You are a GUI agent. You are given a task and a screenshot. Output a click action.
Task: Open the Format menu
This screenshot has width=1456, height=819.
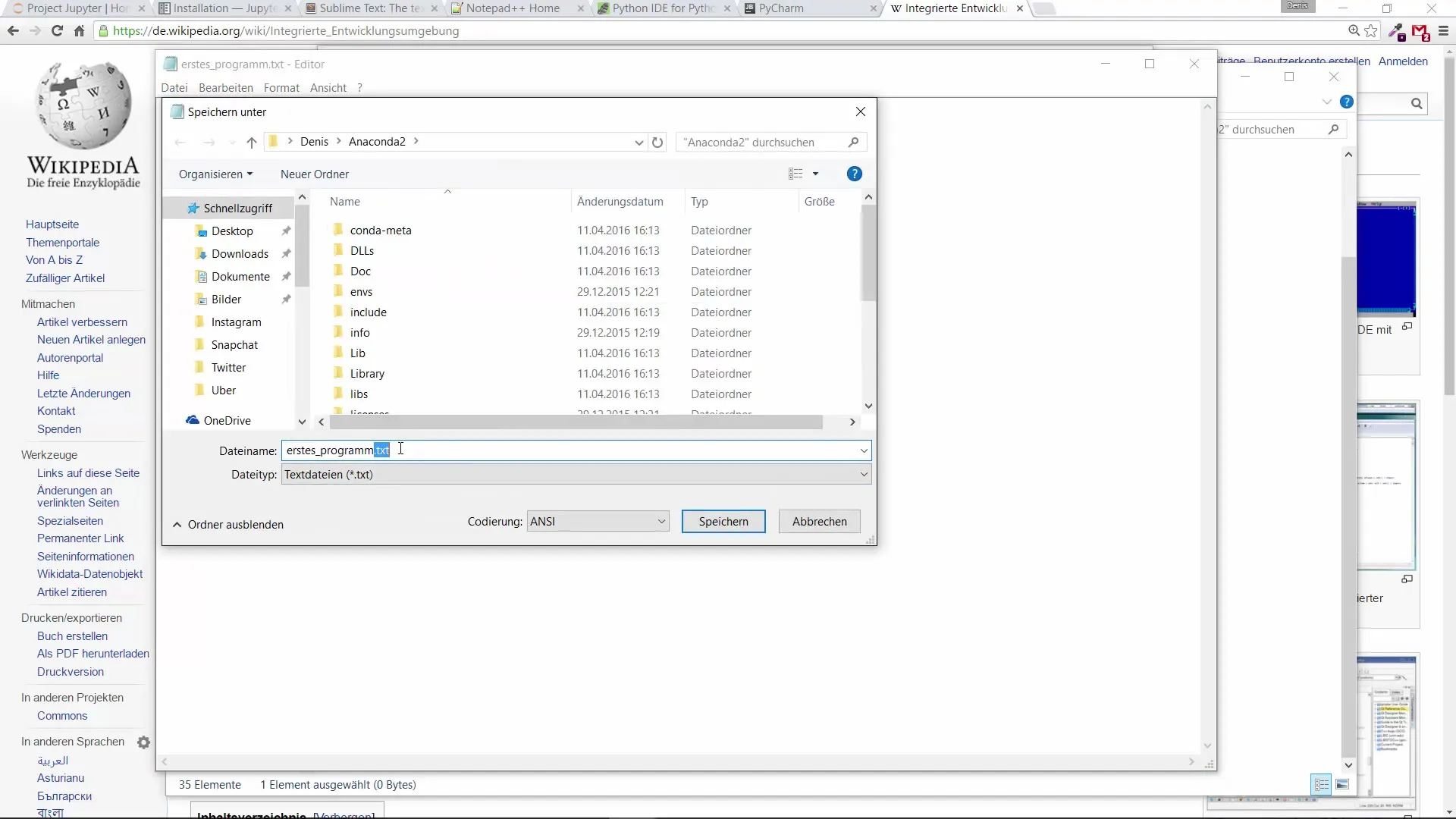281,88
